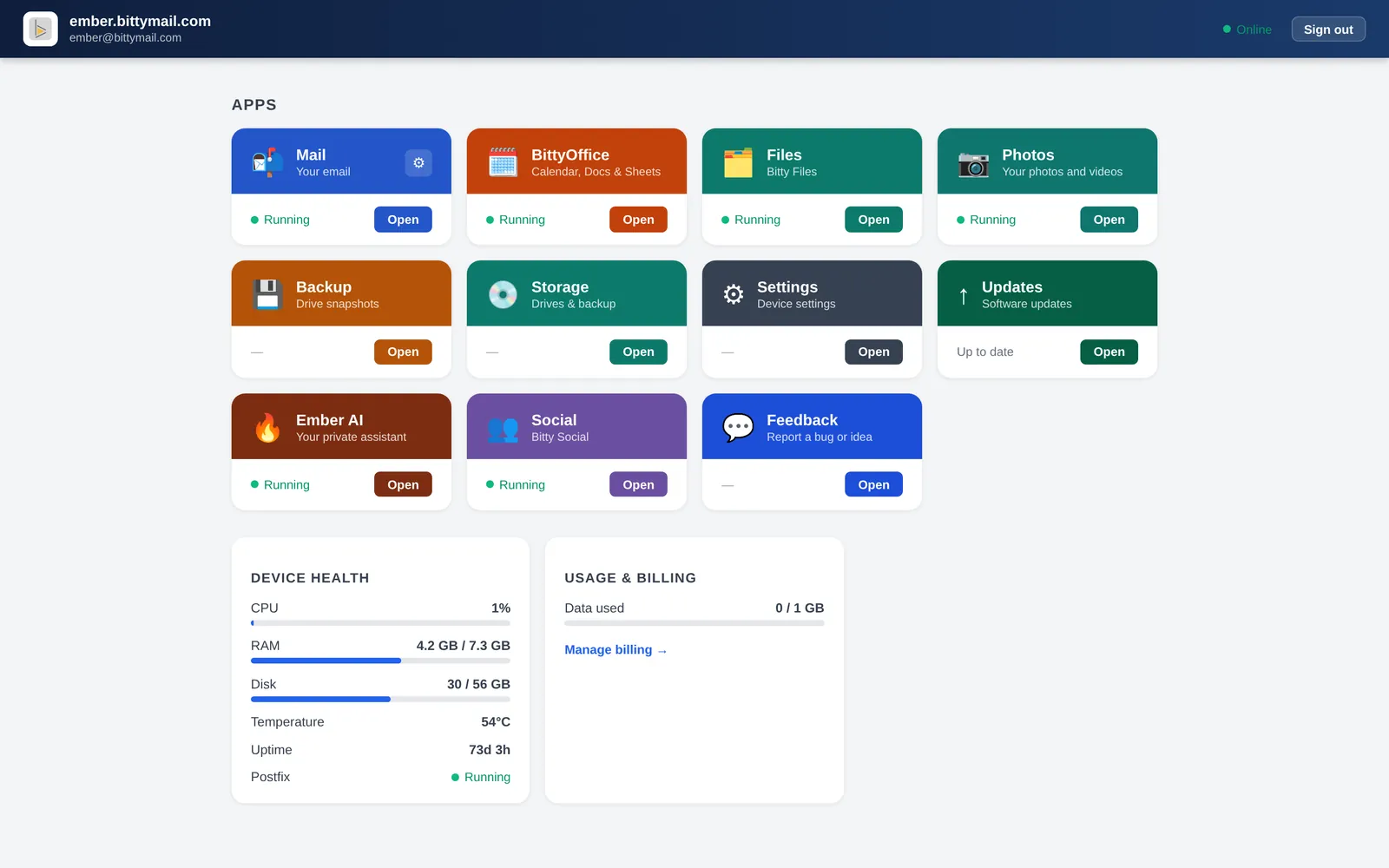
Task: Click the "73d 3h" uptime value
Action: [x=490, y=750]
